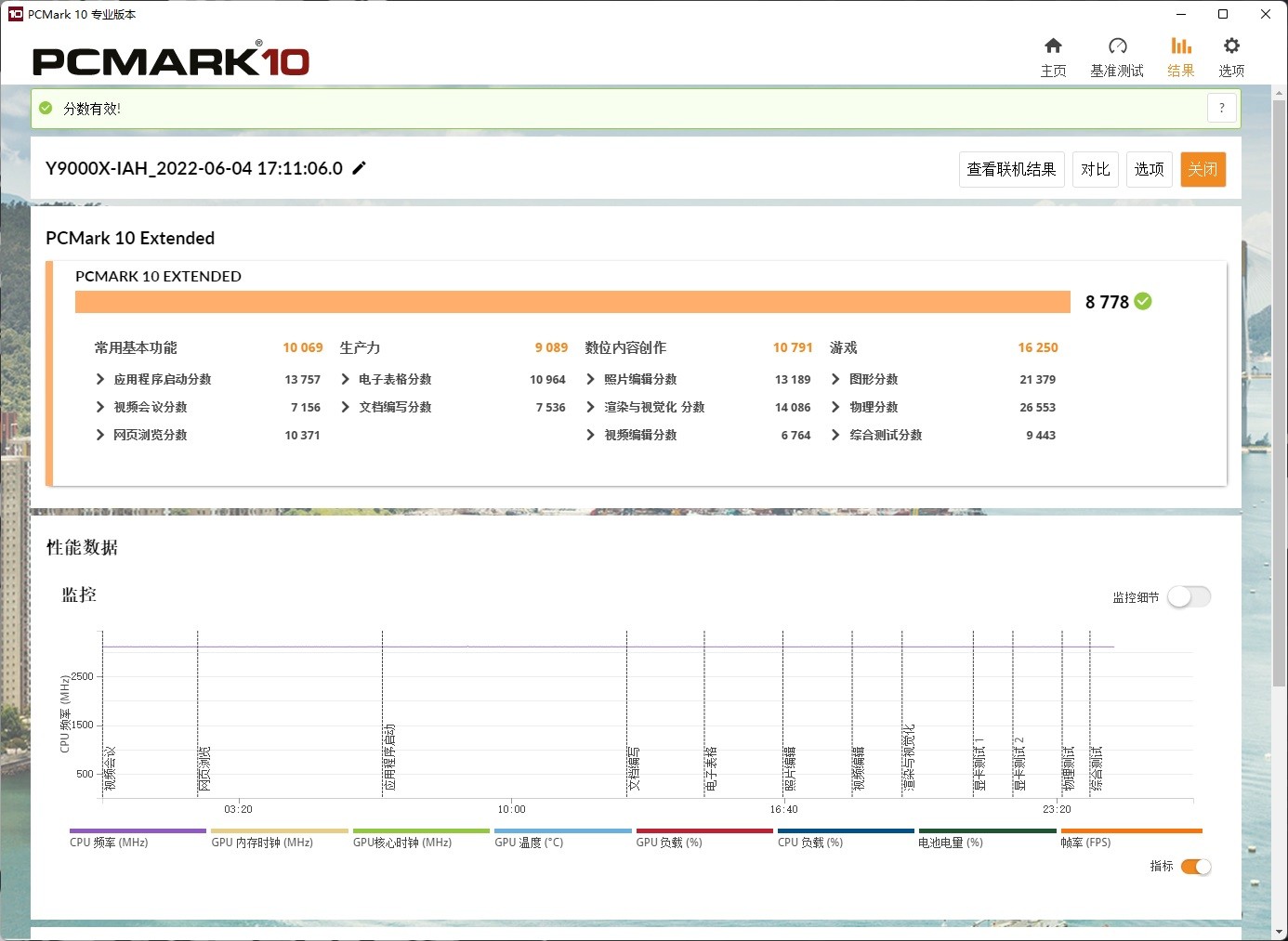Toggle the 监控细节 switch on
Screen dimensions: 1288x941
coord(1189,596)
